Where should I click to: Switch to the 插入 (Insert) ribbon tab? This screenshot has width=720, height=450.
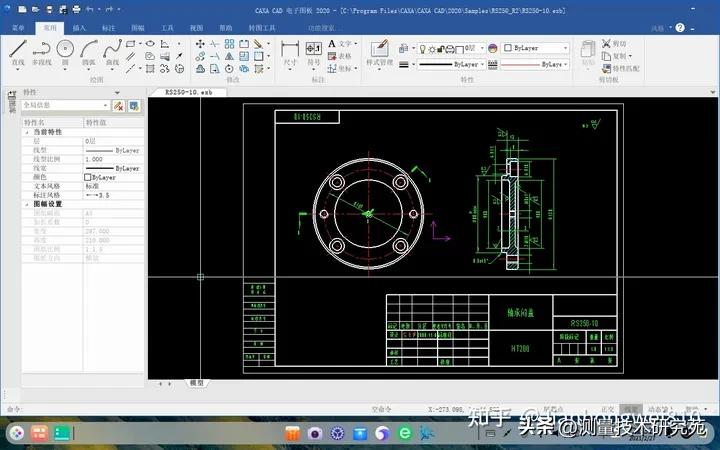pos(79,29)
